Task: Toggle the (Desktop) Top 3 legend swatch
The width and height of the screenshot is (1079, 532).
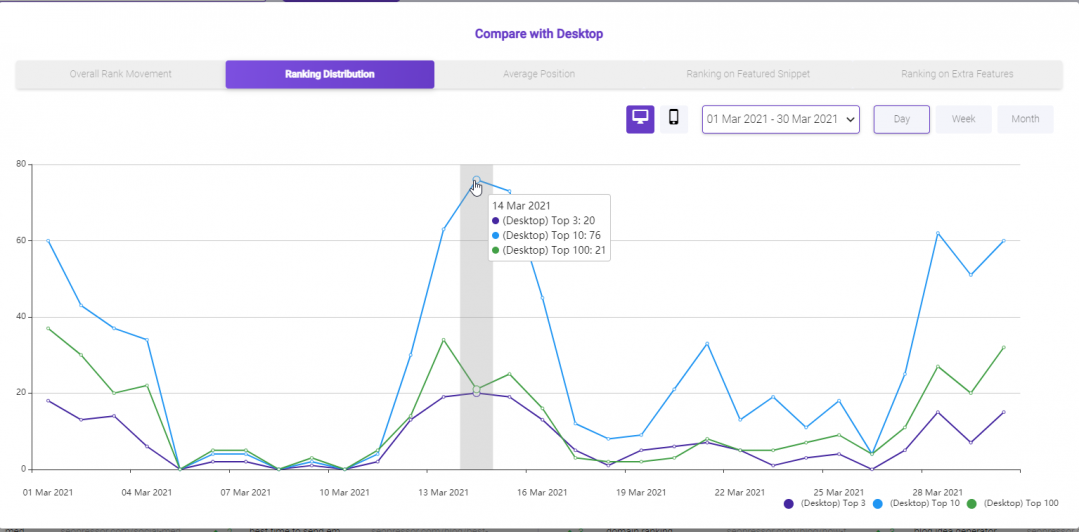Action: click(x=789, y=504)
